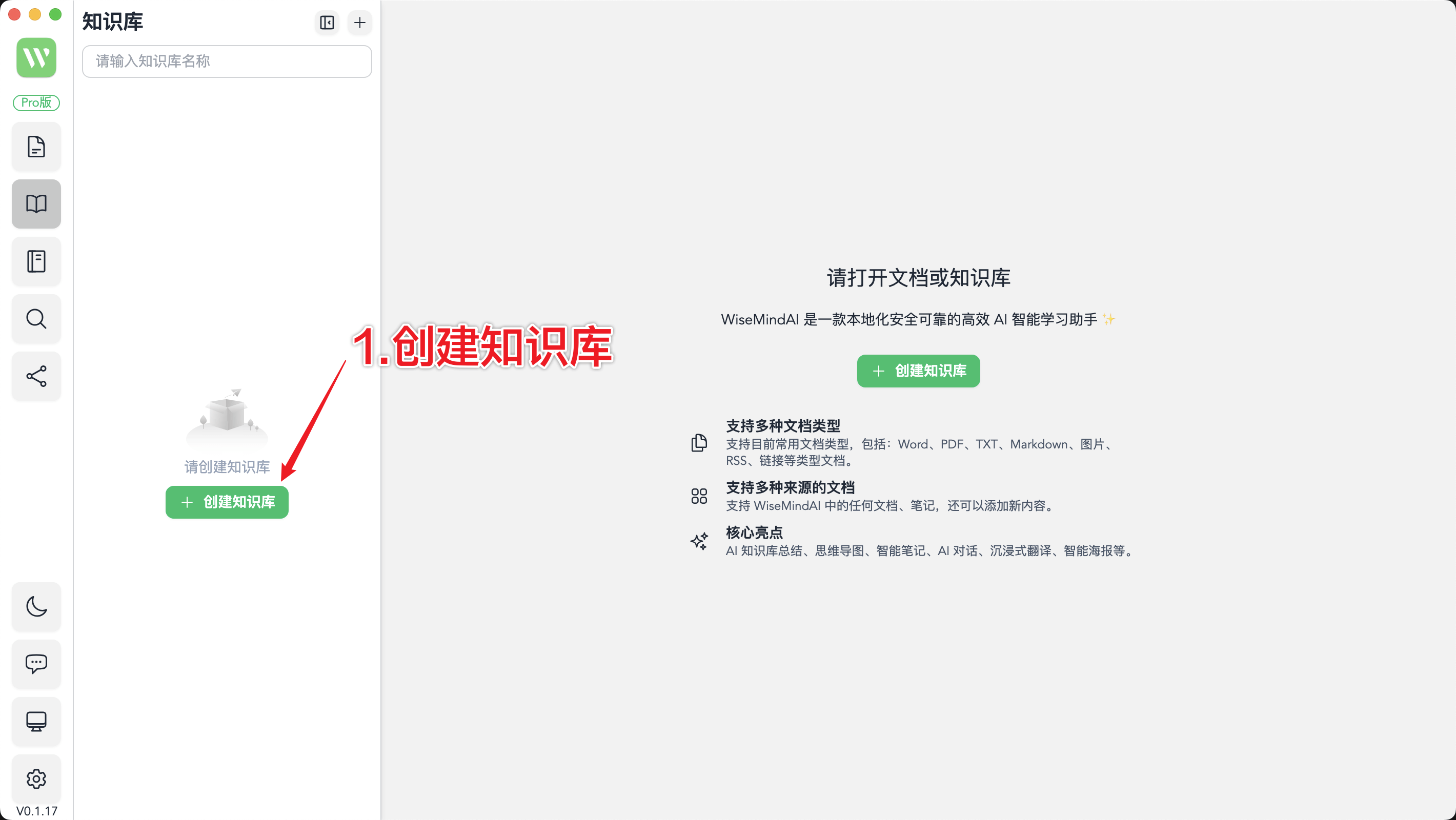The height and width of the screenshot is (820, 1456).
Task: Open settings with the gear icon
Action: pyautogui.click(x=36, y=779)
